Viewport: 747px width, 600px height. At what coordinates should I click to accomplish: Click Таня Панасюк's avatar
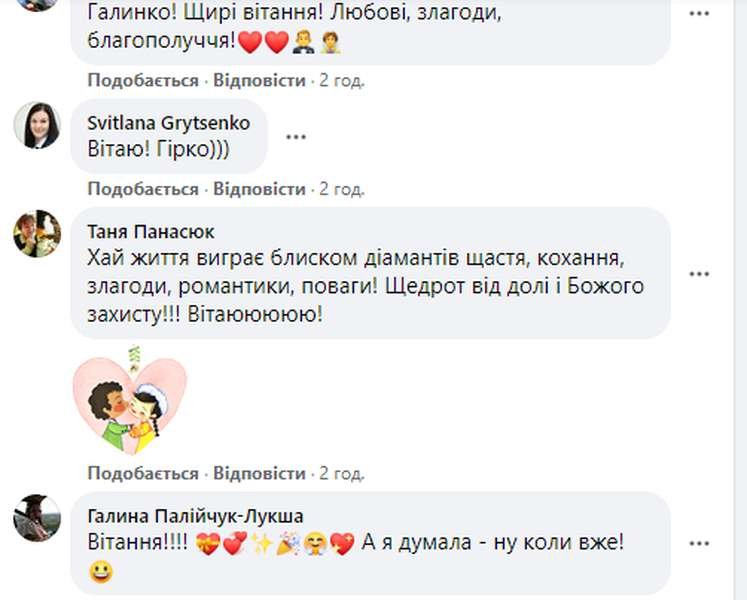[37, 233]
